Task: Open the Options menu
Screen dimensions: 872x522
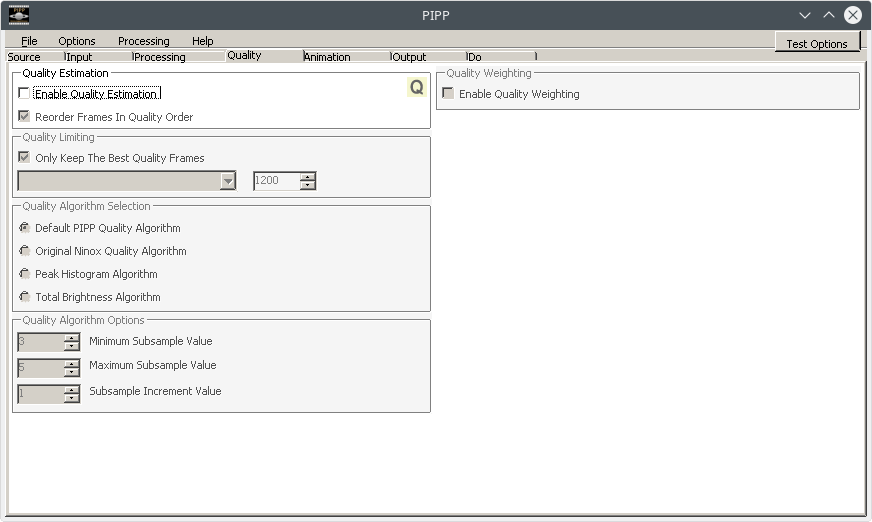Action: [x=77, y=41]
